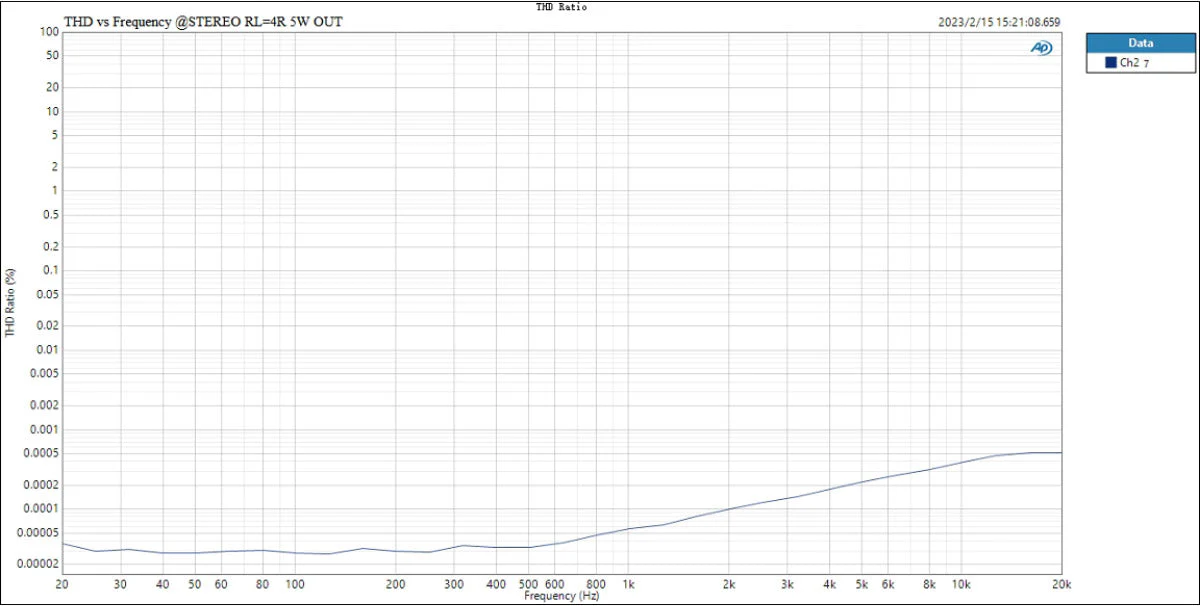Click the 60 tick on the frequency axis
Image resolution: width=1200 pixels, height=606 pixels.
[x=221, y=584]
